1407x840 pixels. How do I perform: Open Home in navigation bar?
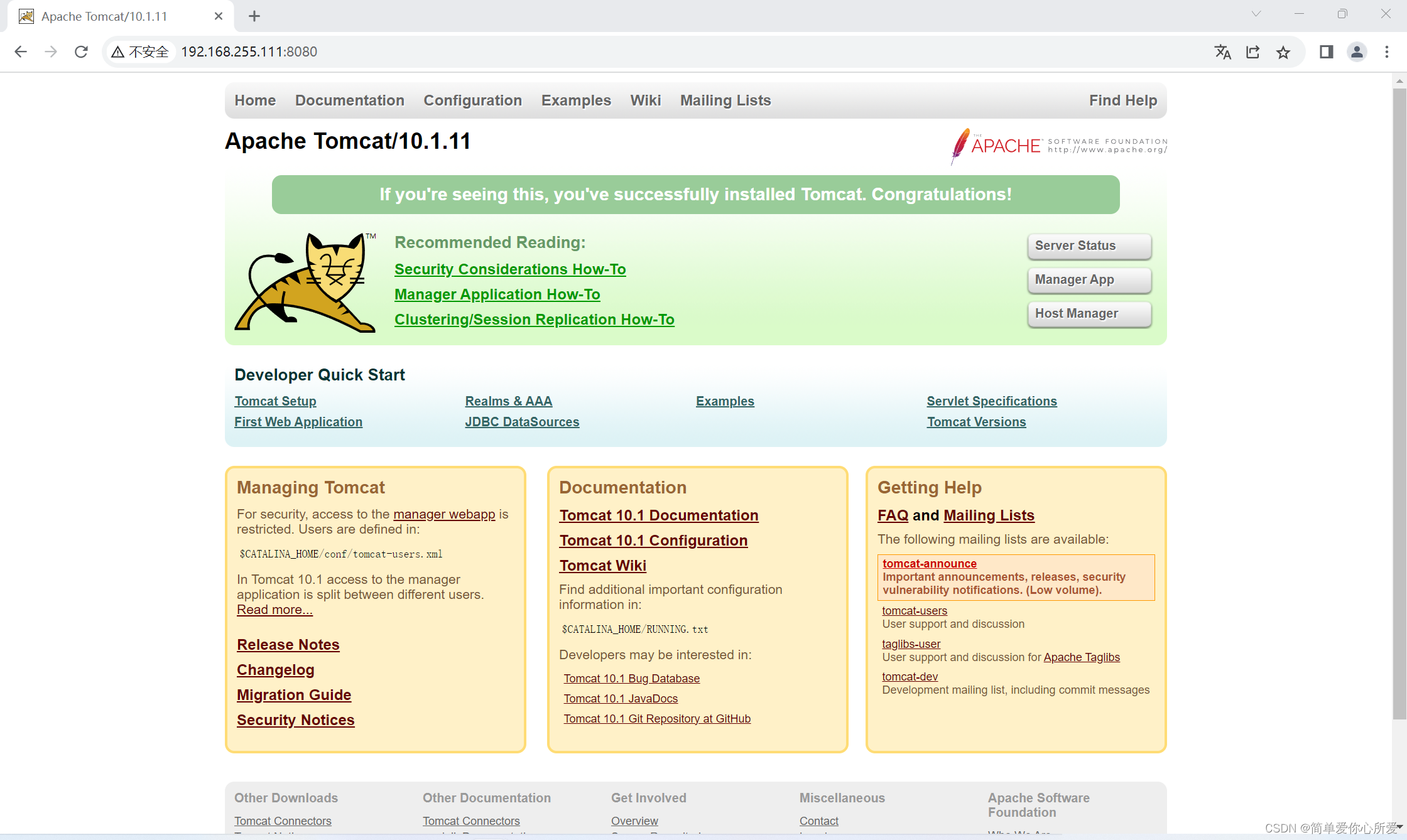pyautogui.click(x=255, y=100)
